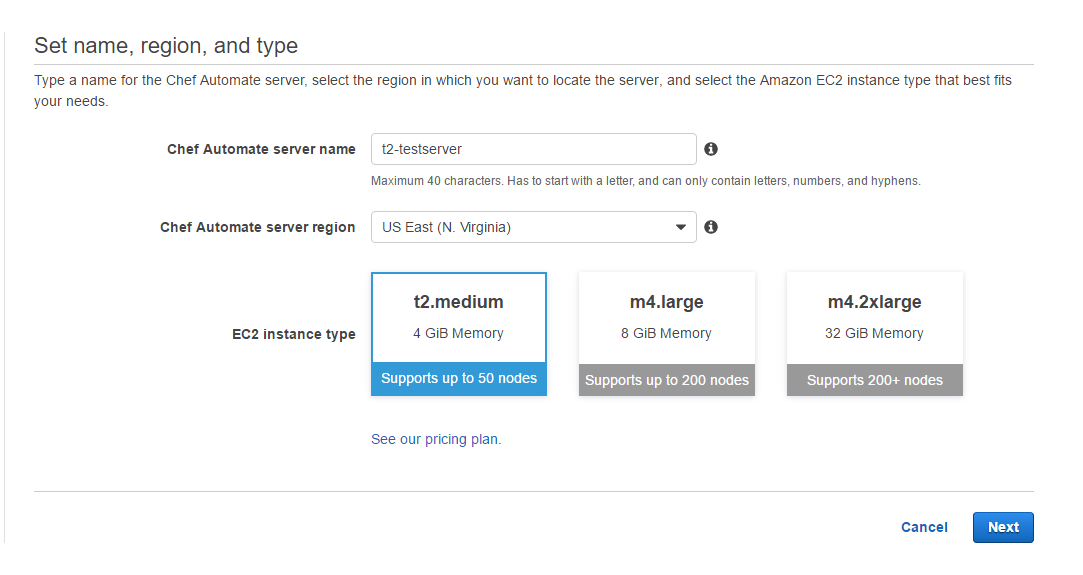Click the 32 GiB Memory text
This screenshot has height=575, width=1083.
874,333
